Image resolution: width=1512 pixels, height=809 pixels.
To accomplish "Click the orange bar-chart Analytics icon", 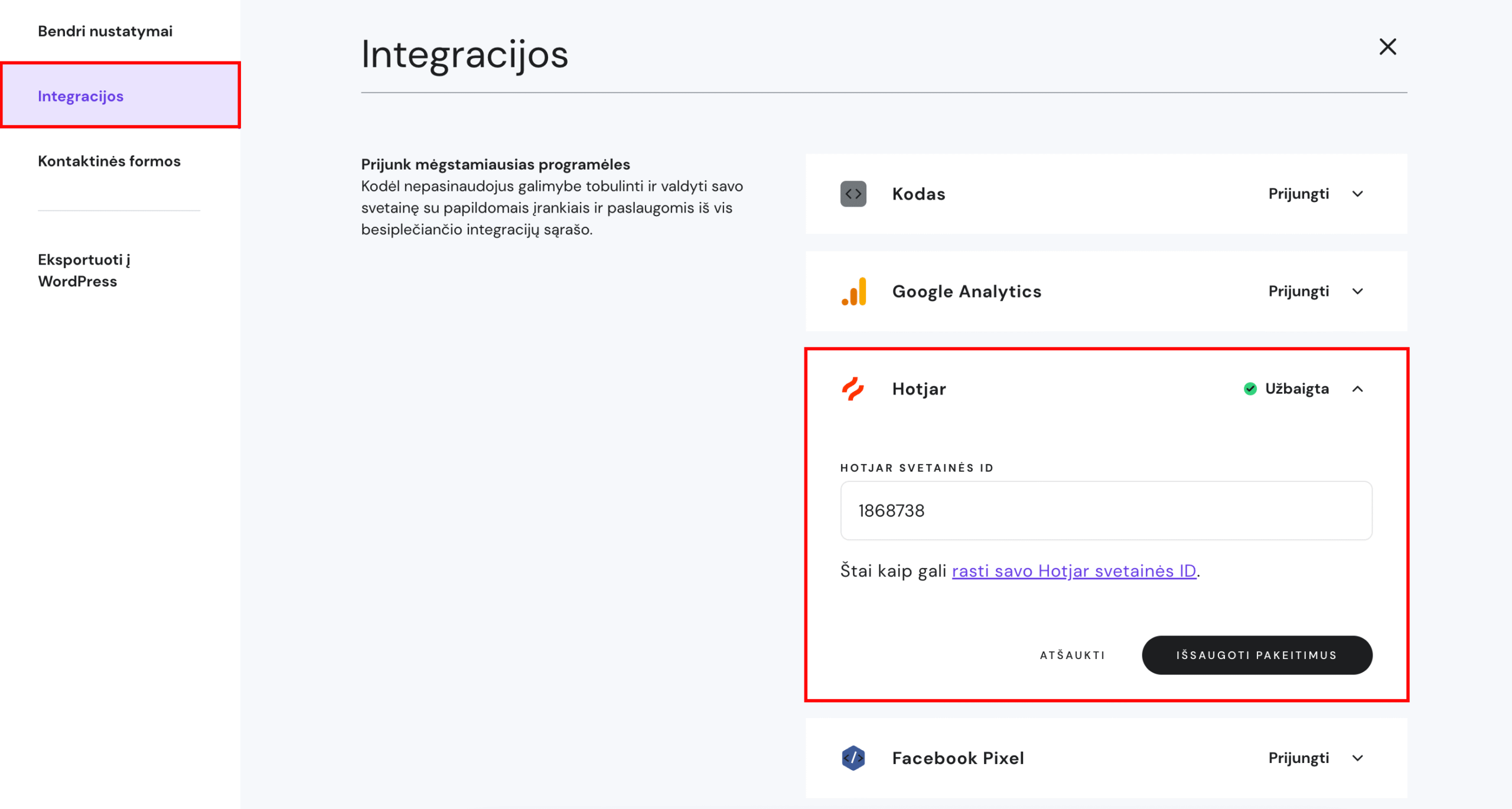I will tap(853, 291).
